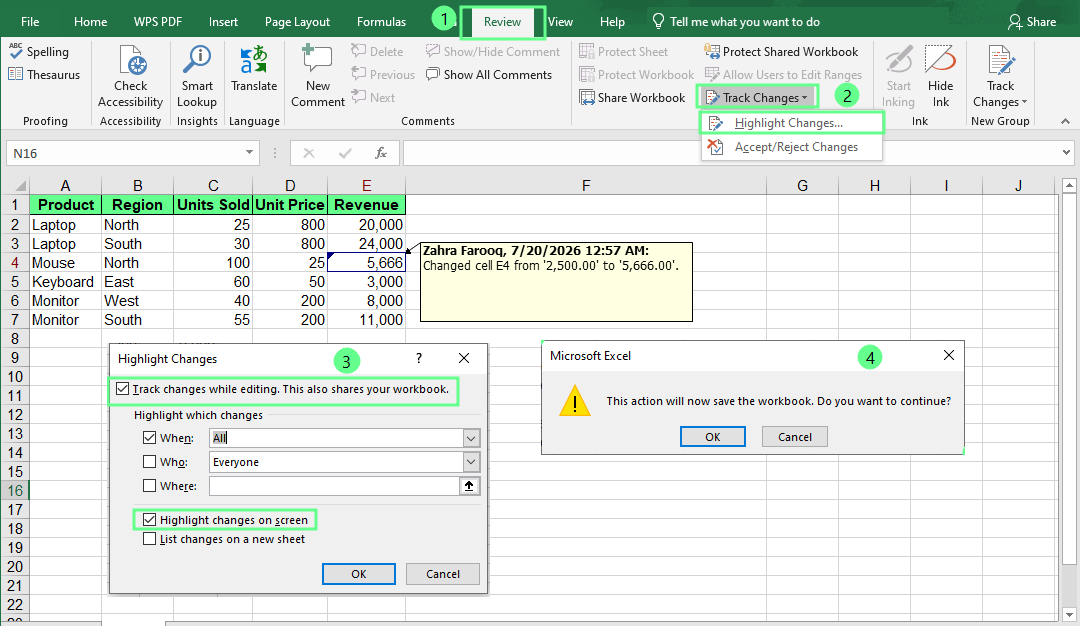
Task: Click Allow Users to Edit Ranges
Action: (783, 74)
